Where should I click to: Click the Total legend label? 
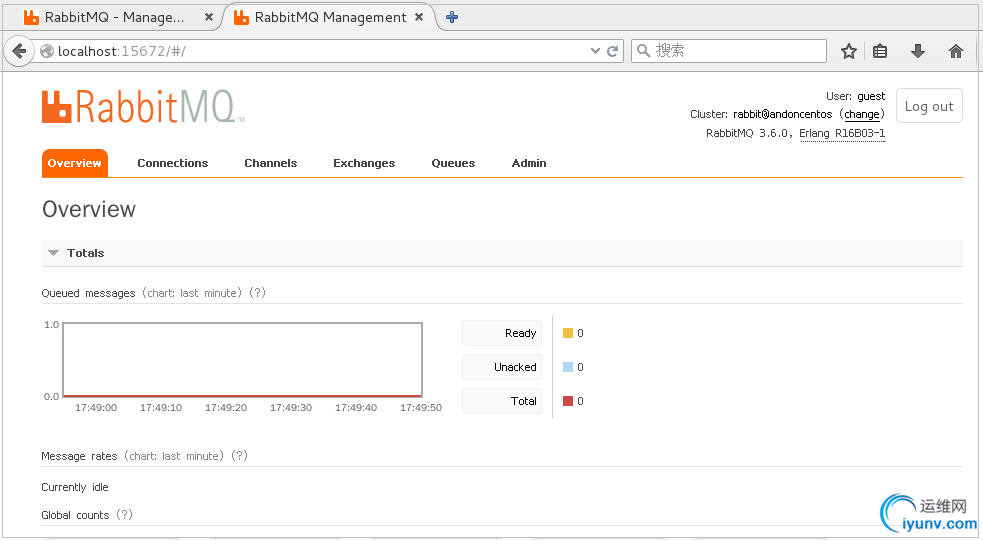click(502, 401)
